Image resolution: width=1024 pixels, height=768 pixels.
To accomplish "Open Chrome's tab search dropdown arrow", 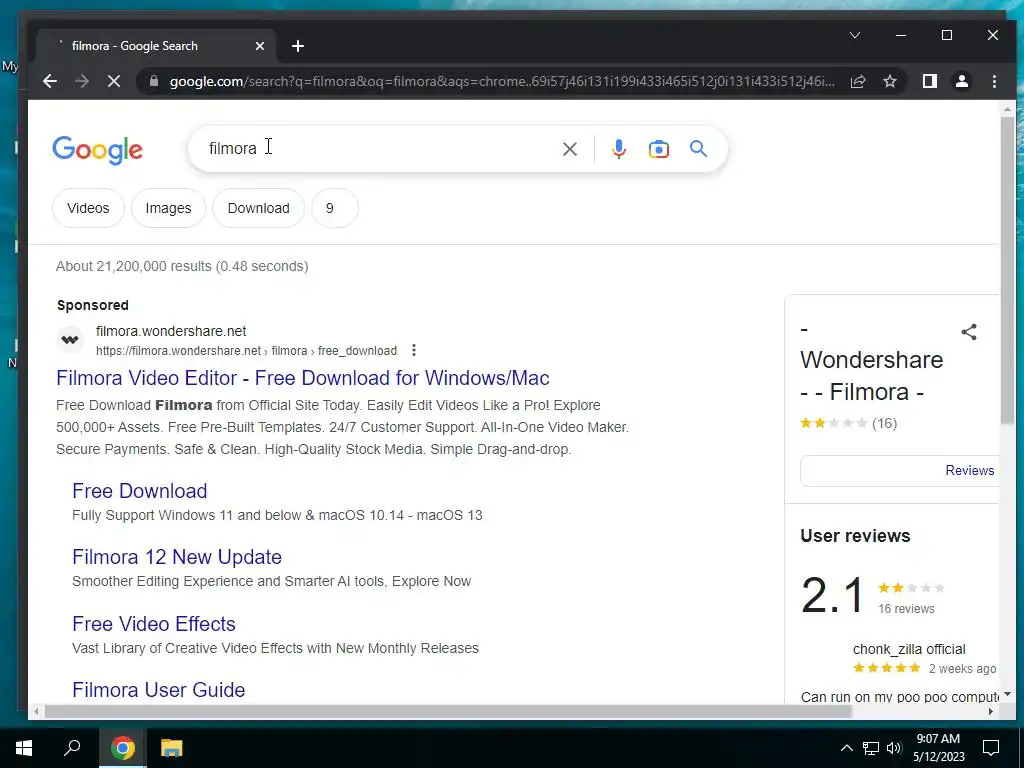I will click(855, 35).
